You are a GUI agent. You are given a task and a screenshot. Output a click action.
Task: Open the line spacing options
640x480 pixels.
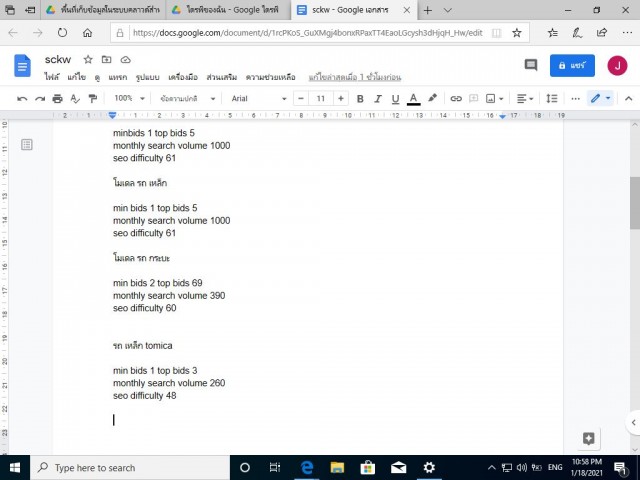coord(551,98)
